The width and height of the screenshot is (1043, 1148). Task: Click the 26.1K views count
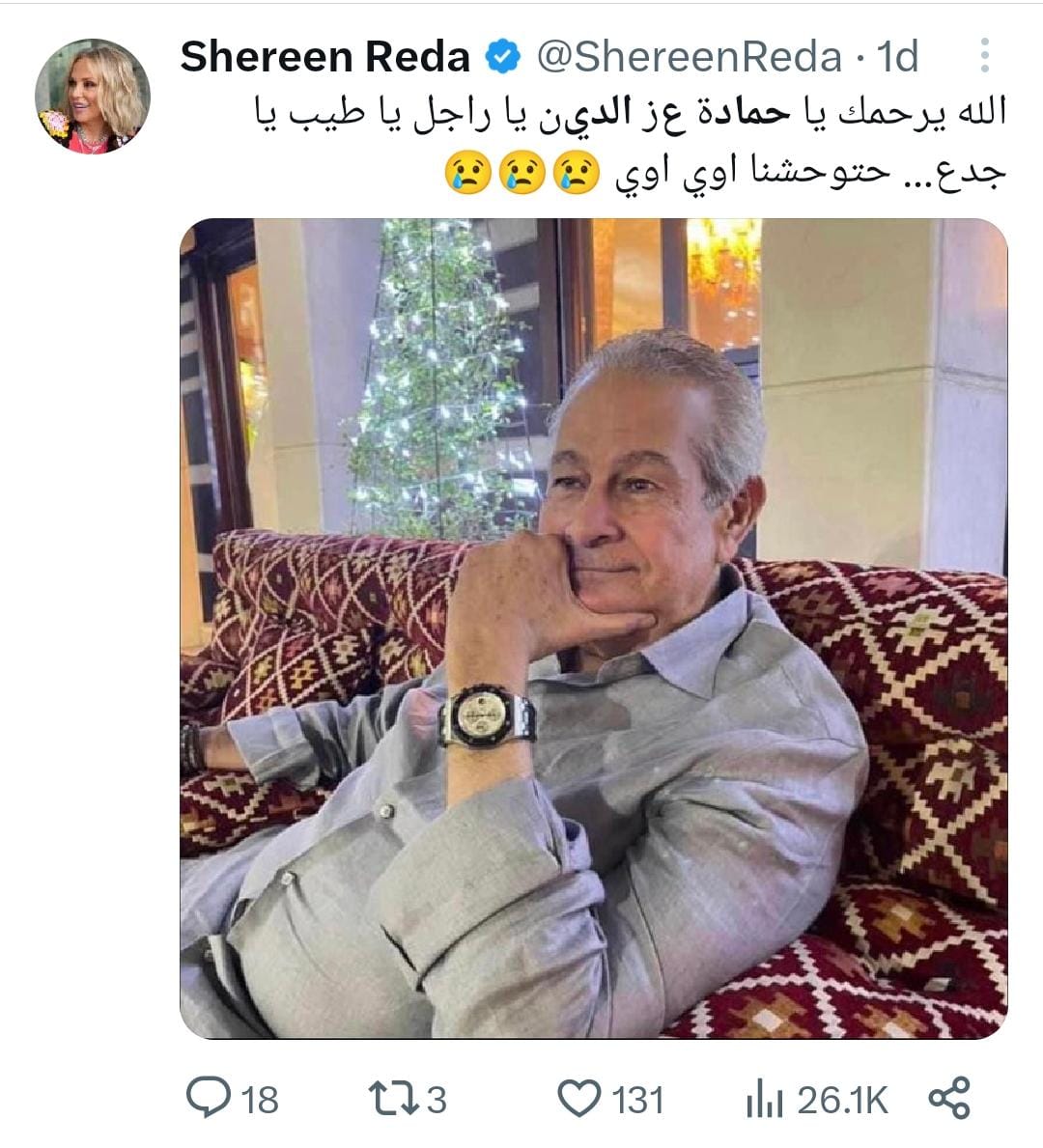point(842,1100)
